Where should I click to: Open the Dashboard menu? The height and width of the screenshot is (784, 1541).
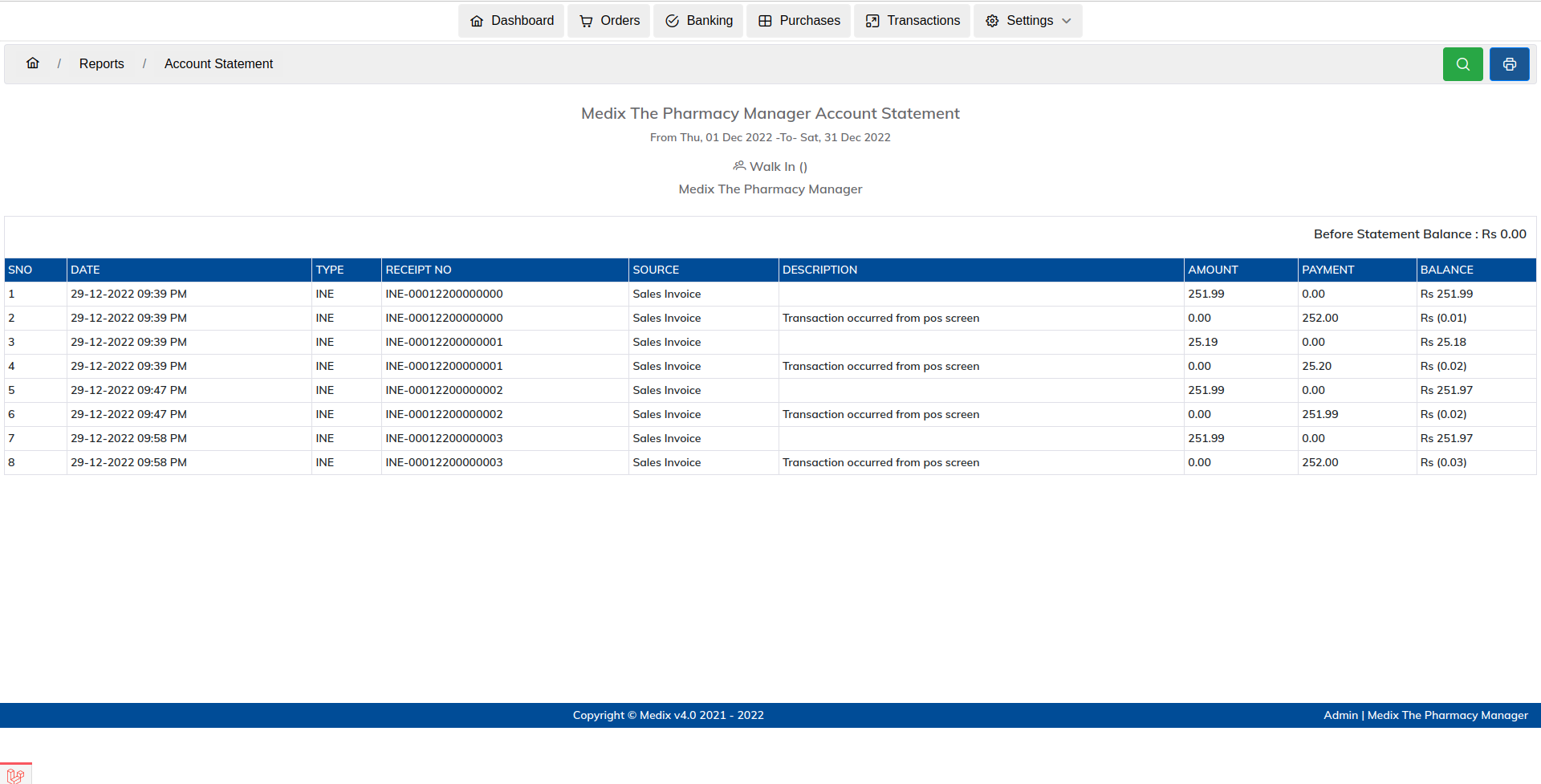511,21
